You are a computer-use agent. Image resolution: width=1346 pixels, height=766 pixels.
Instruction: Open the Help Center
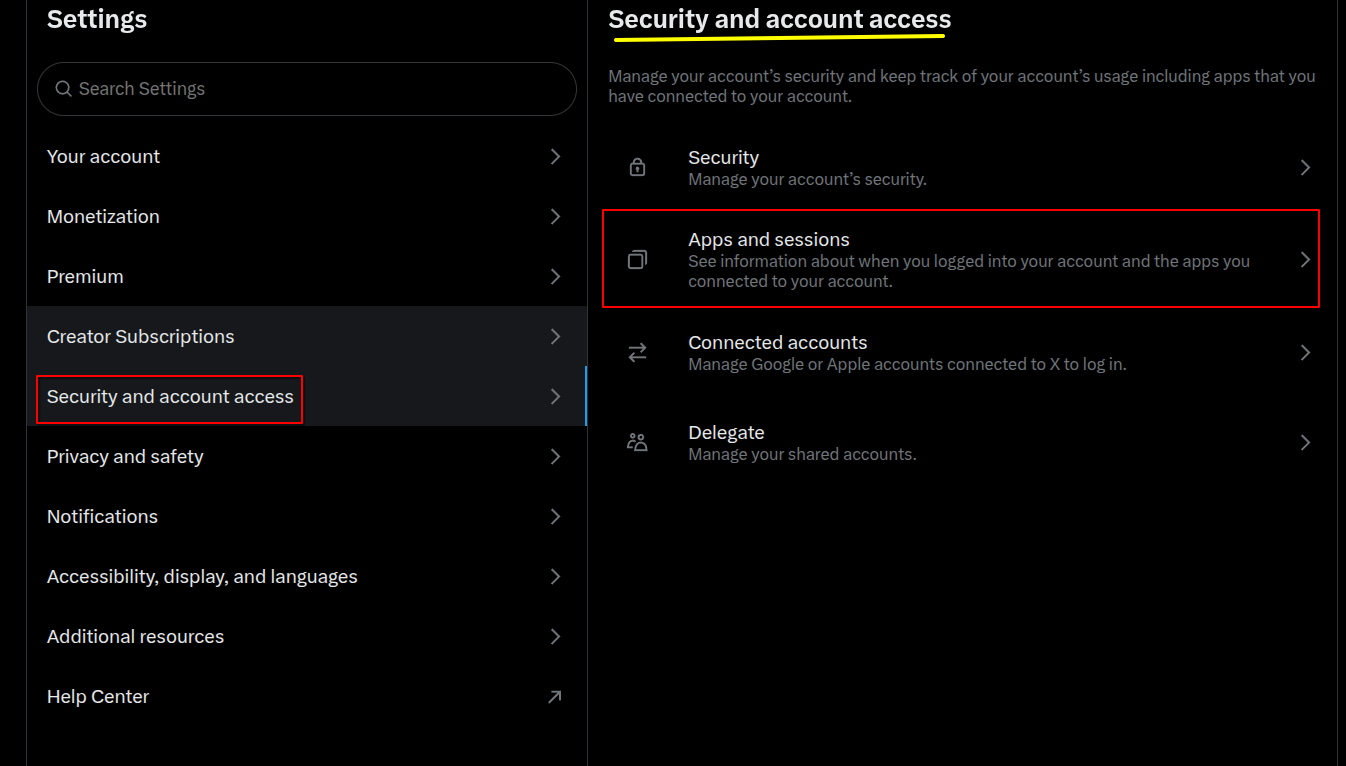pos(97,696)
